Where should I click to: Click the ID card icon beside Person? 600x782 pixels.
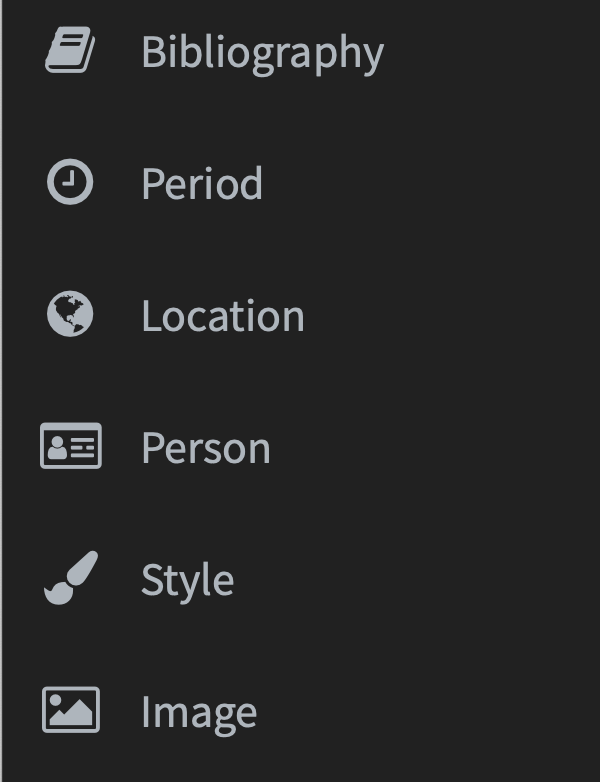[x=70, y=447]
